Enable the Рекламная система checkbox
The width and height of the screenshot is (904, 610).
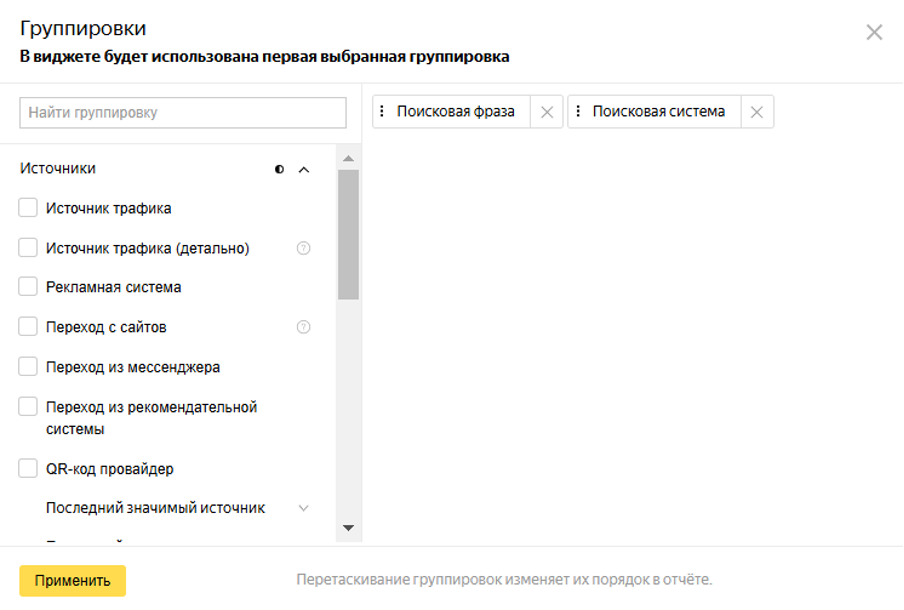(28, 287)
